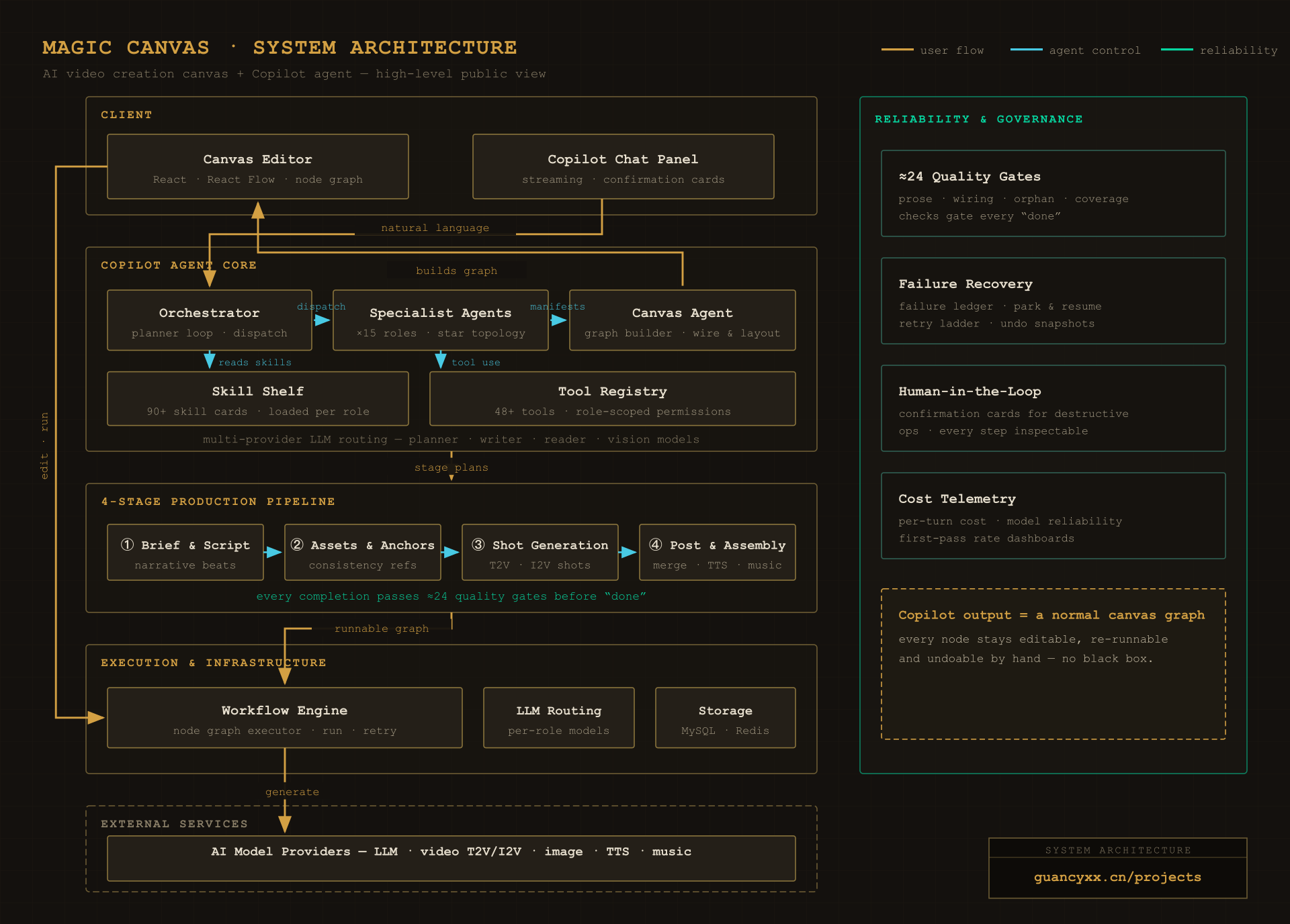Click stage 2 Assets & Anchors

[363, 553]
